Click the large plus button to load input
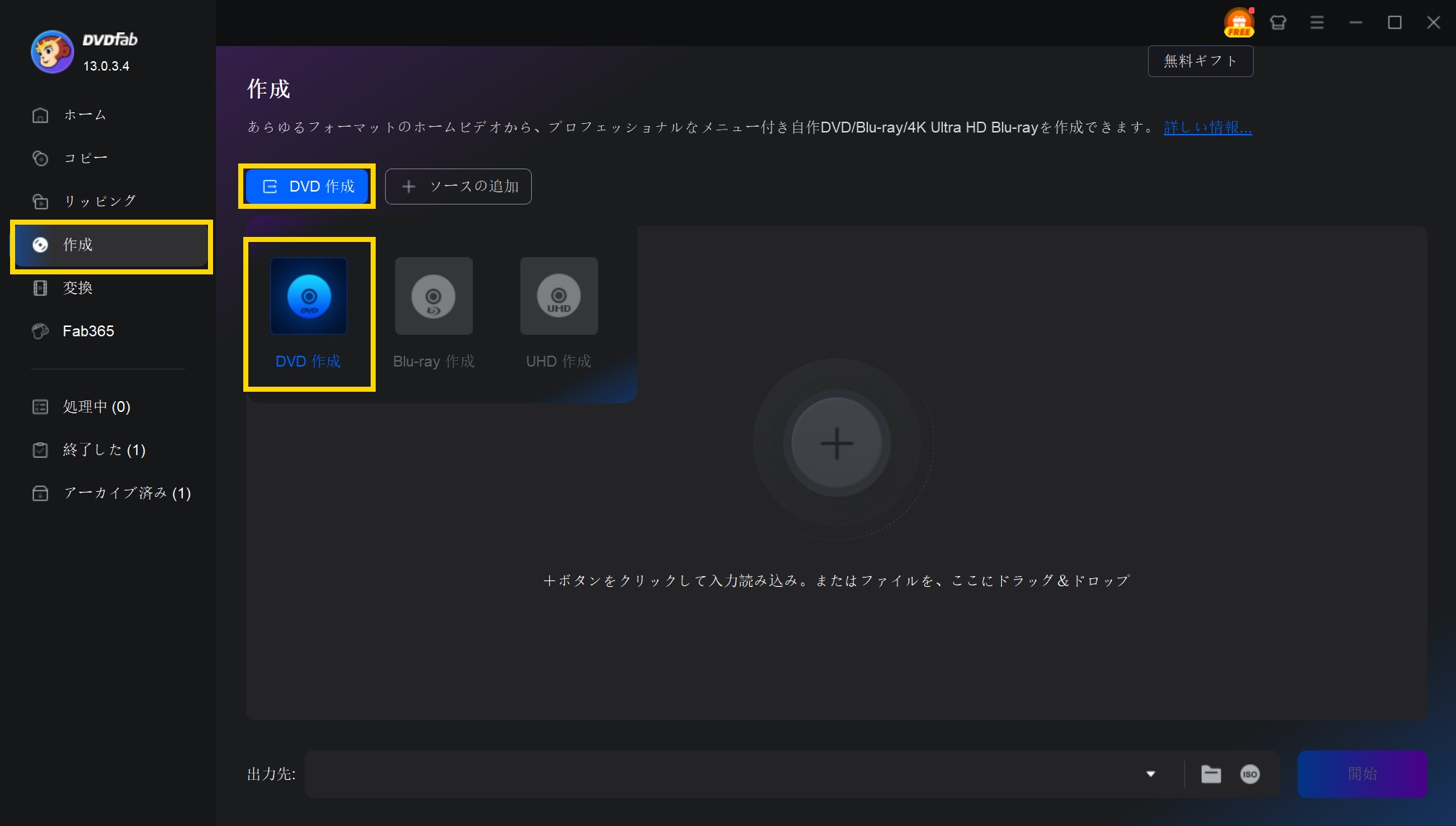This screenshot has width=1456, height=826. [837, 443]
